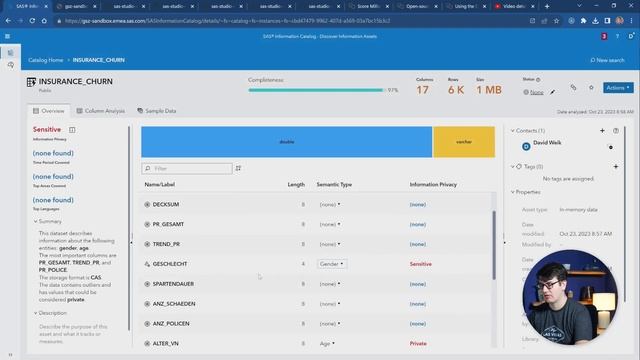The height and width of the screenshot is (360, 640).
Task: Click the ALTER_VN column type icon
Action: point(147,344)
